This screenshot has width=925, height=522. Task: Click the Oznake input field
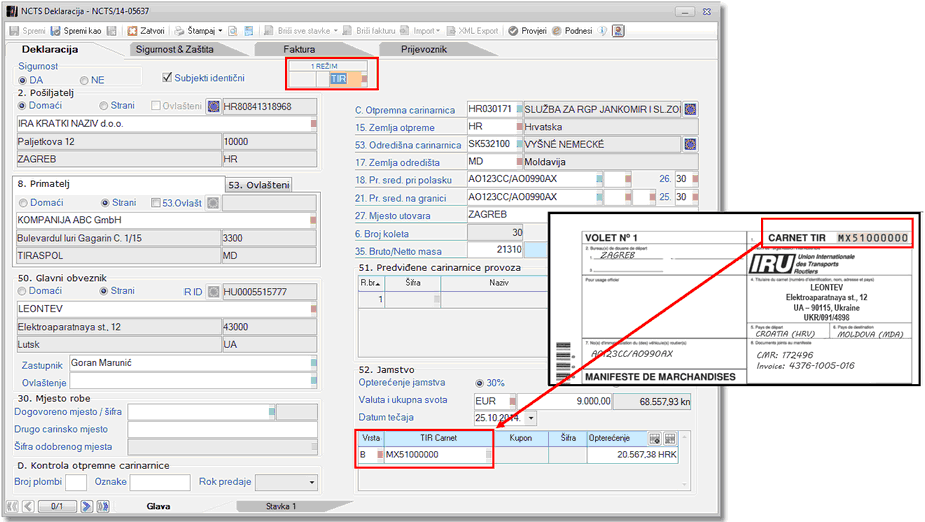pyautogui.click(x=160, y=482)
